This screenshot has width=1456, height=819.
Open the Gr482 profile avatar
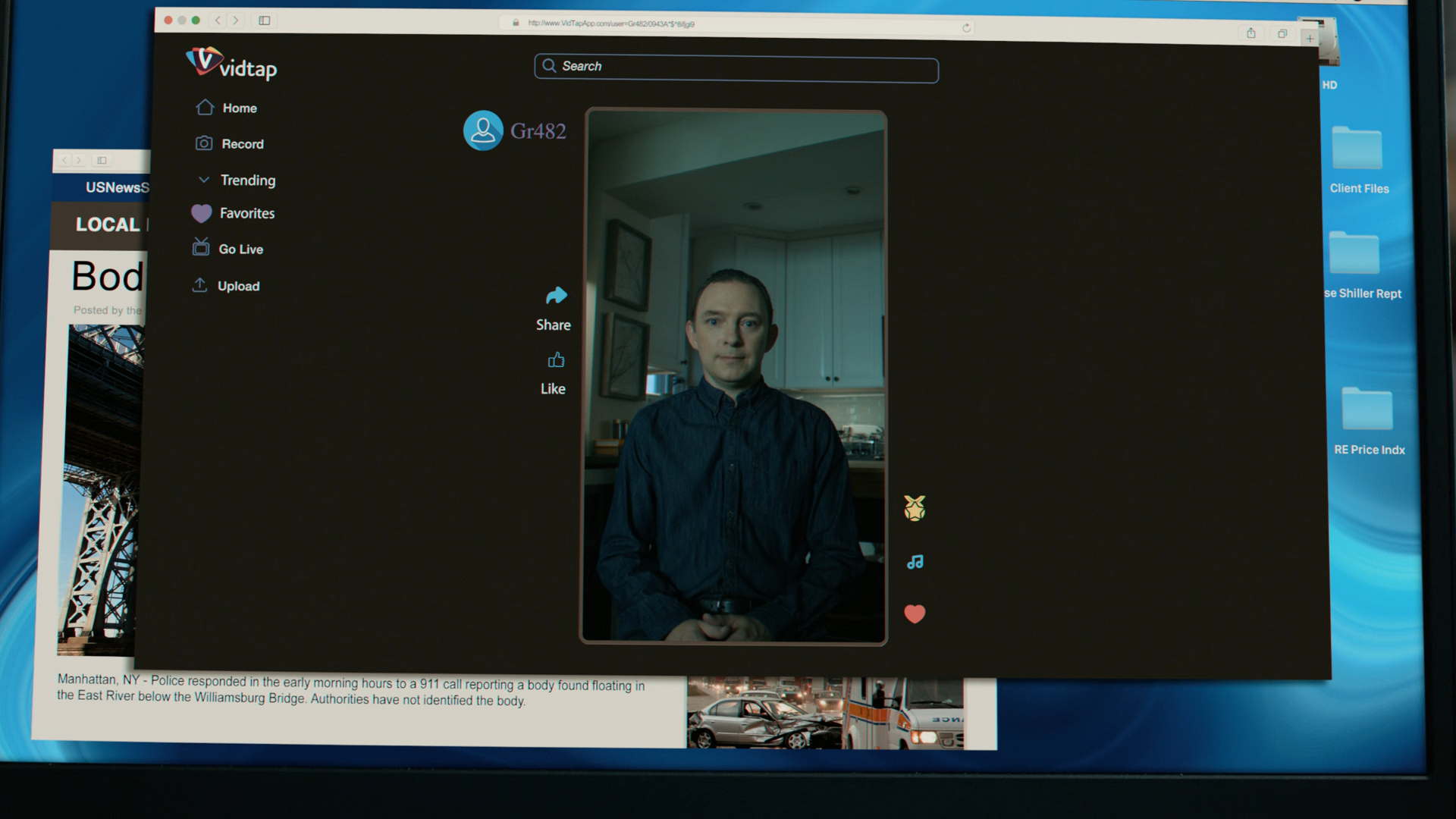(483, 130)
